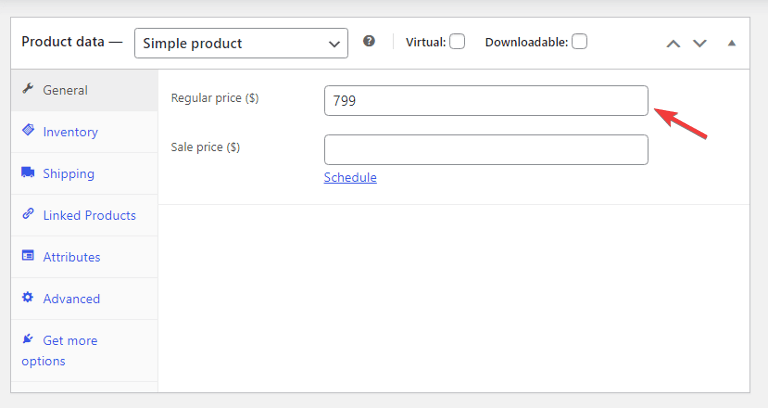Enable the Virtual checkbox
The width and height of the screenshot is (768, 408).
pyautogui.click(x=457, y=42)
